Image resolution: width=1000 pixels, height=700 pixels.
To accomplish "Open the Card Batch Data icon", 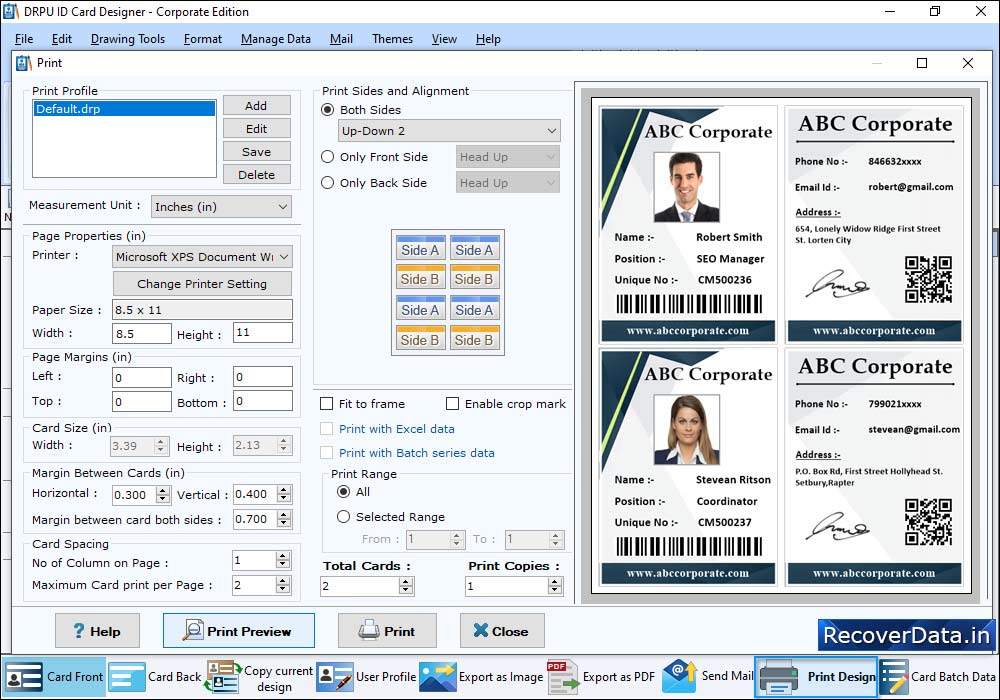I will pos(893,677).
